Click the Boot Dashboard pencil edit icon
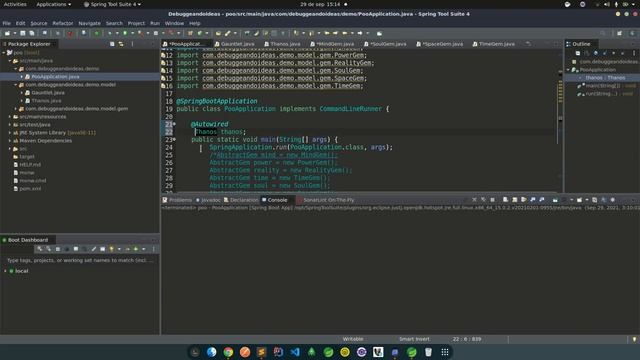The image size is (640, 360). coord(93,249)
